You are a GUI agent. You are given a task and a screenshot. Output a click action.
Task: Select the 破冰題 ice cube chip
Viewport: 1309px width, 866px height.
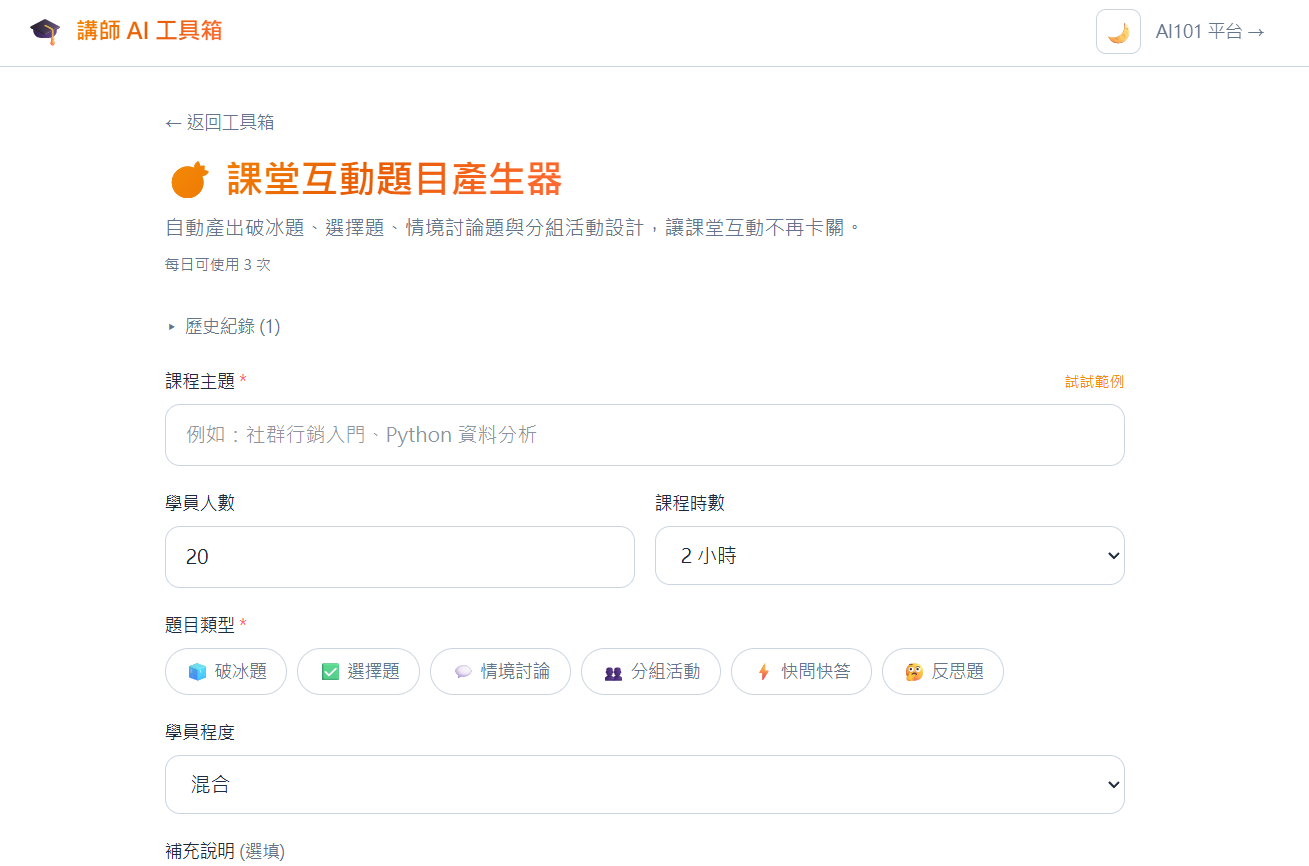click(x=226, y=672)
